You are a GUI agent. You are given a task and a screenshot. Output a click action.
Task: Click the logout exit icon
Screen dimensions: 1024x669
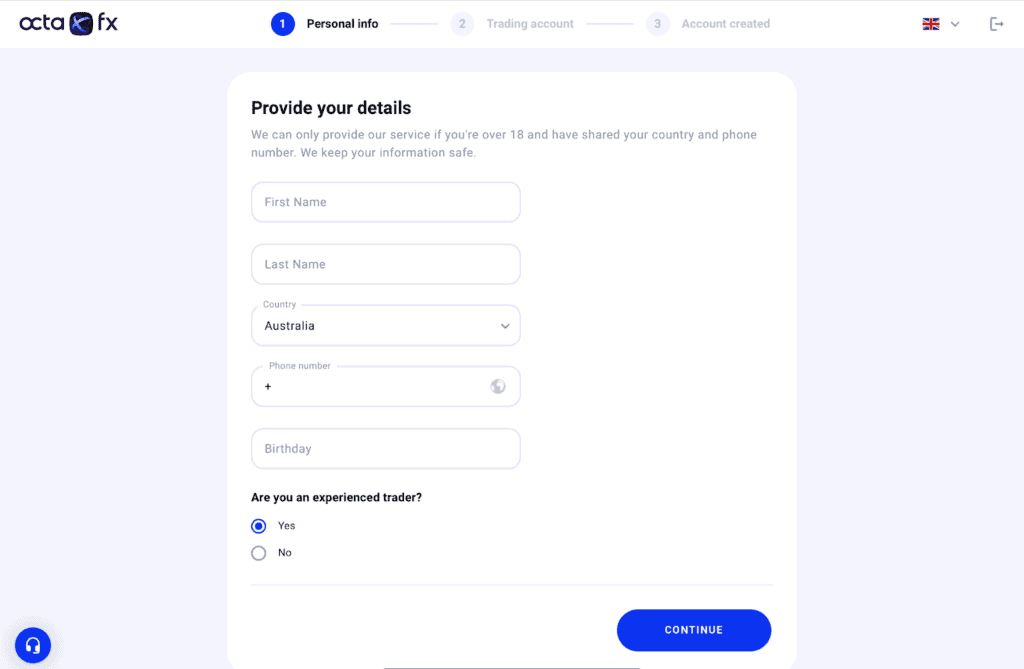(x=996, y=24)
